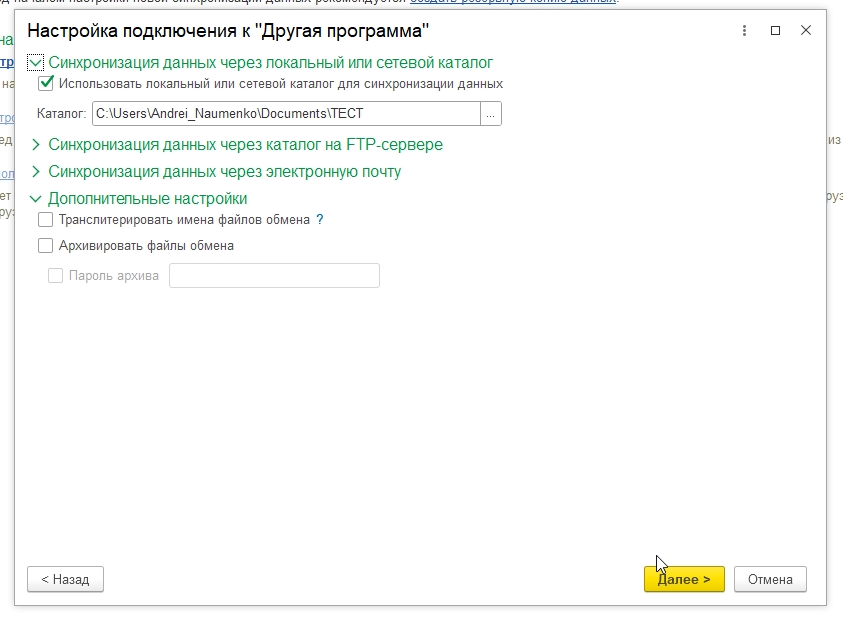Click the catalog browse button with dots
This screenshot has height=626, width=843.
click(x=490, y=114)
